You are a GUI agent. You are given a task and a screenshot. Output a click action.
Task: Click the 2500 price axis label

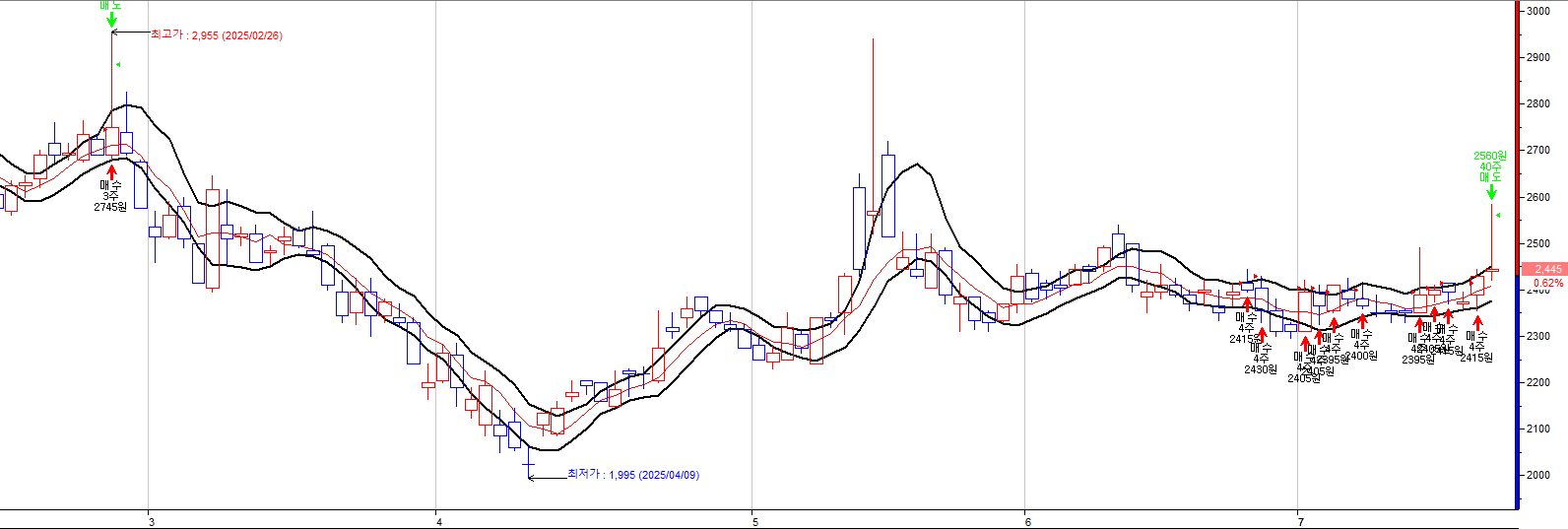tap(1538, 243)
